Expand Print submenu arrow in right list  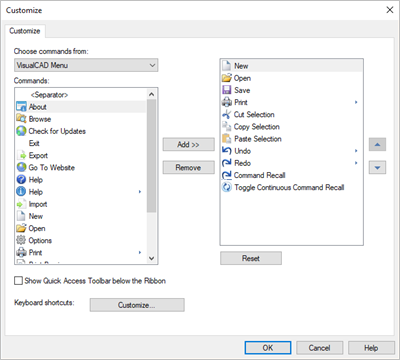click(356, 102)
